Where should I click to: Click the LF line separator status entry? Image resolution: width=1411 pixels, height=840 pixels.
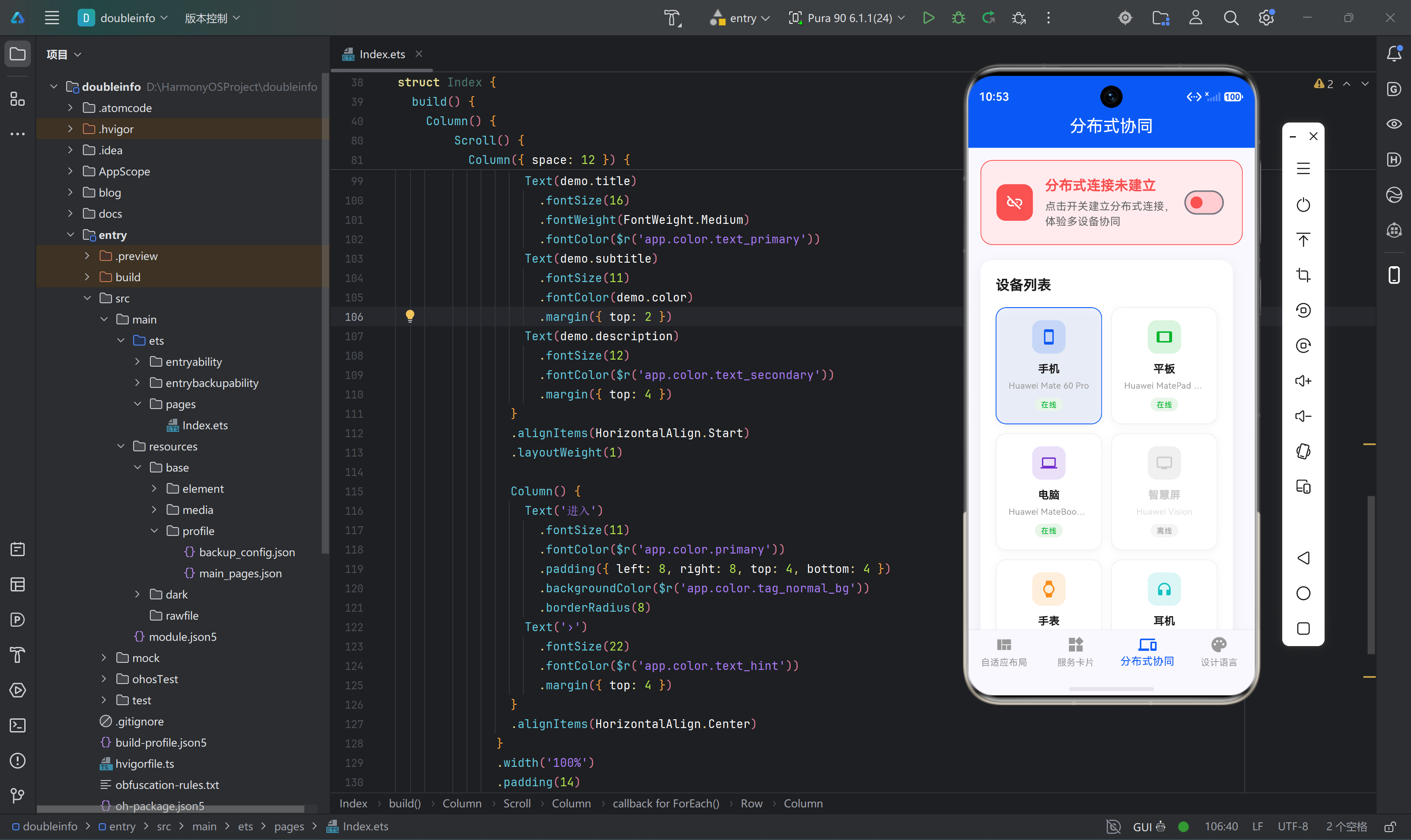pyautogui.click(x=1258, y=826)
